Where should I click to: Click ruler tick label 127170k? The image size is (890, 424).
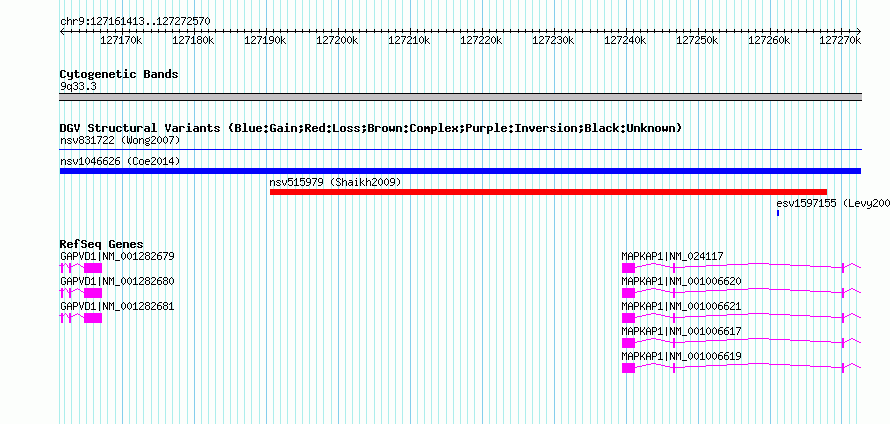pos(120,40)
